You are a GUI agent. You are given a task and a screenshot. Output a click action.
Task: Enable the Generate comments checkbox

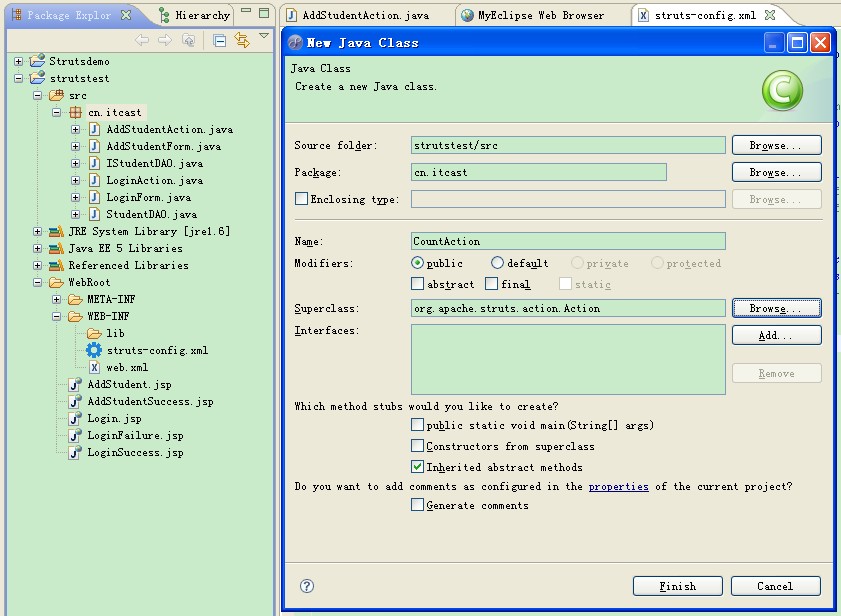(417, 504)
